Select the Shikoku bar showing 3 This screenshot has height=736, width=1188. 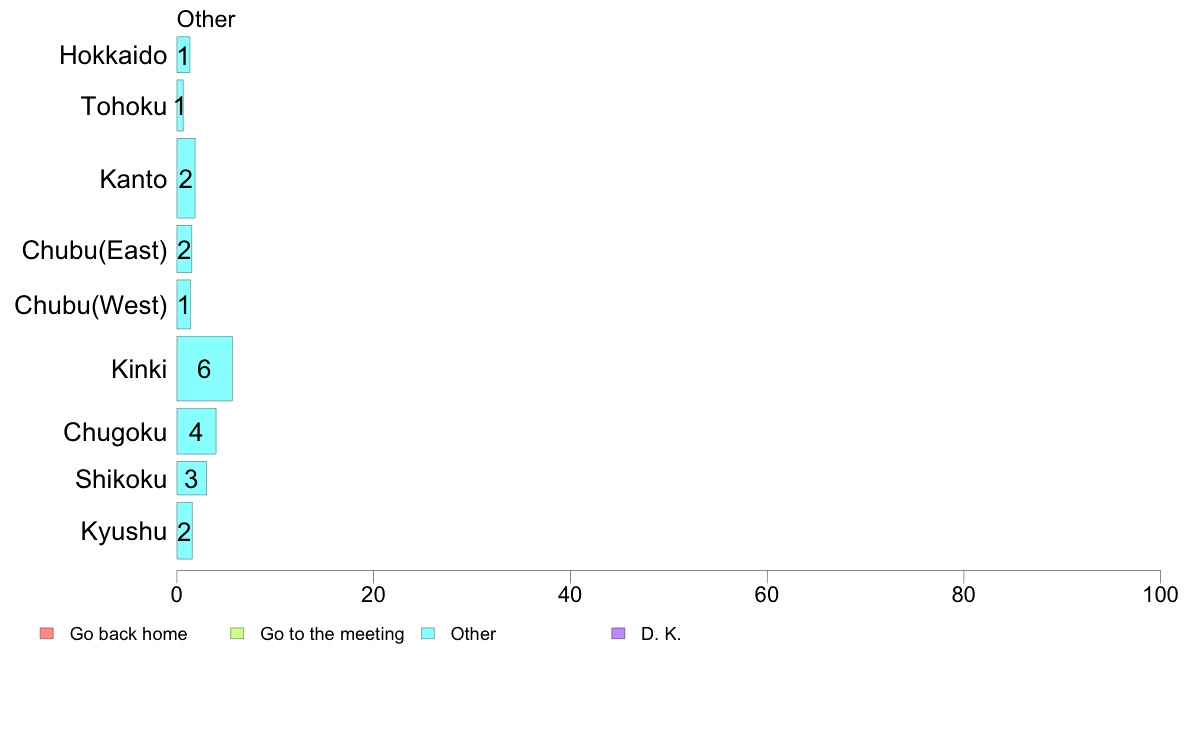192,478
